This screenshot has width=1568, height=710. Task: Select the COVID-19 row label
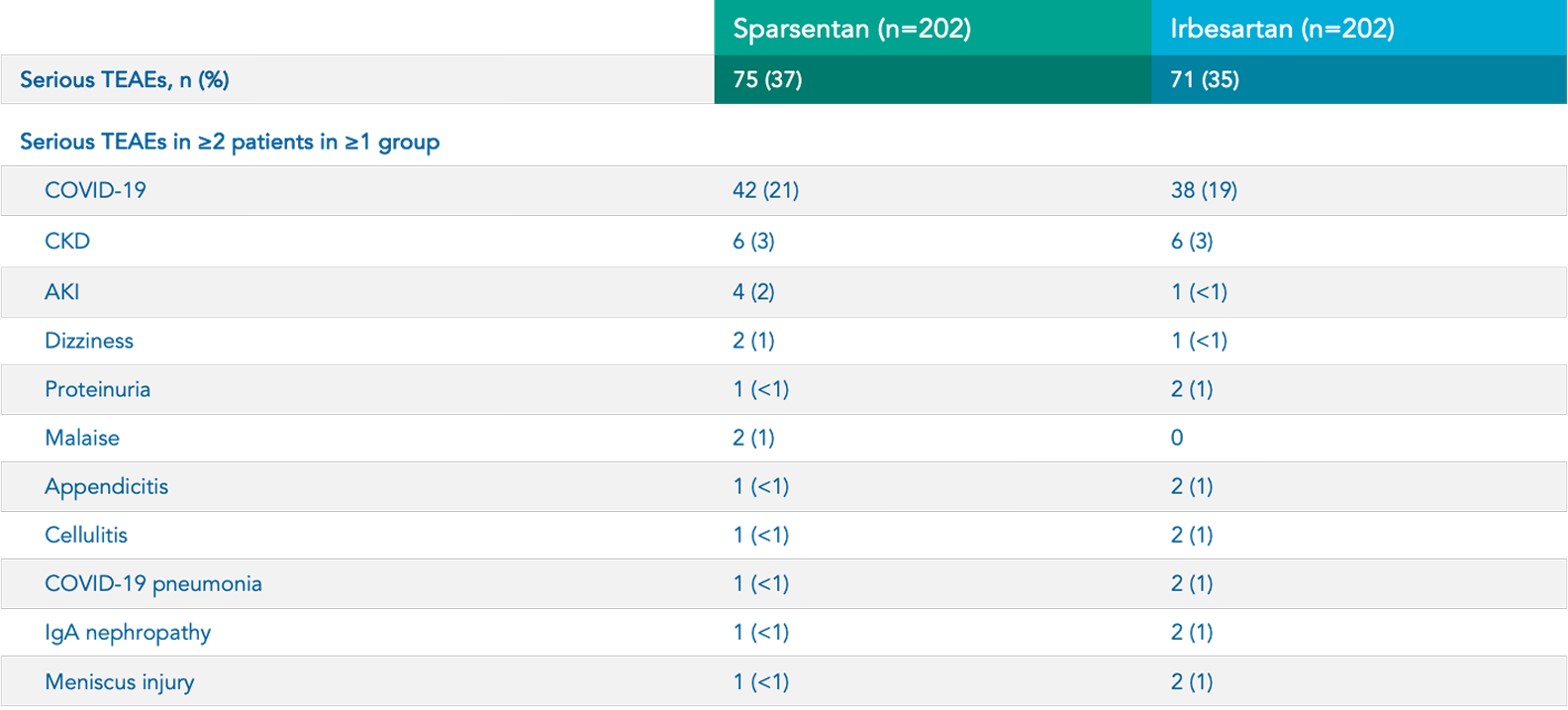(x=95, y=190)
